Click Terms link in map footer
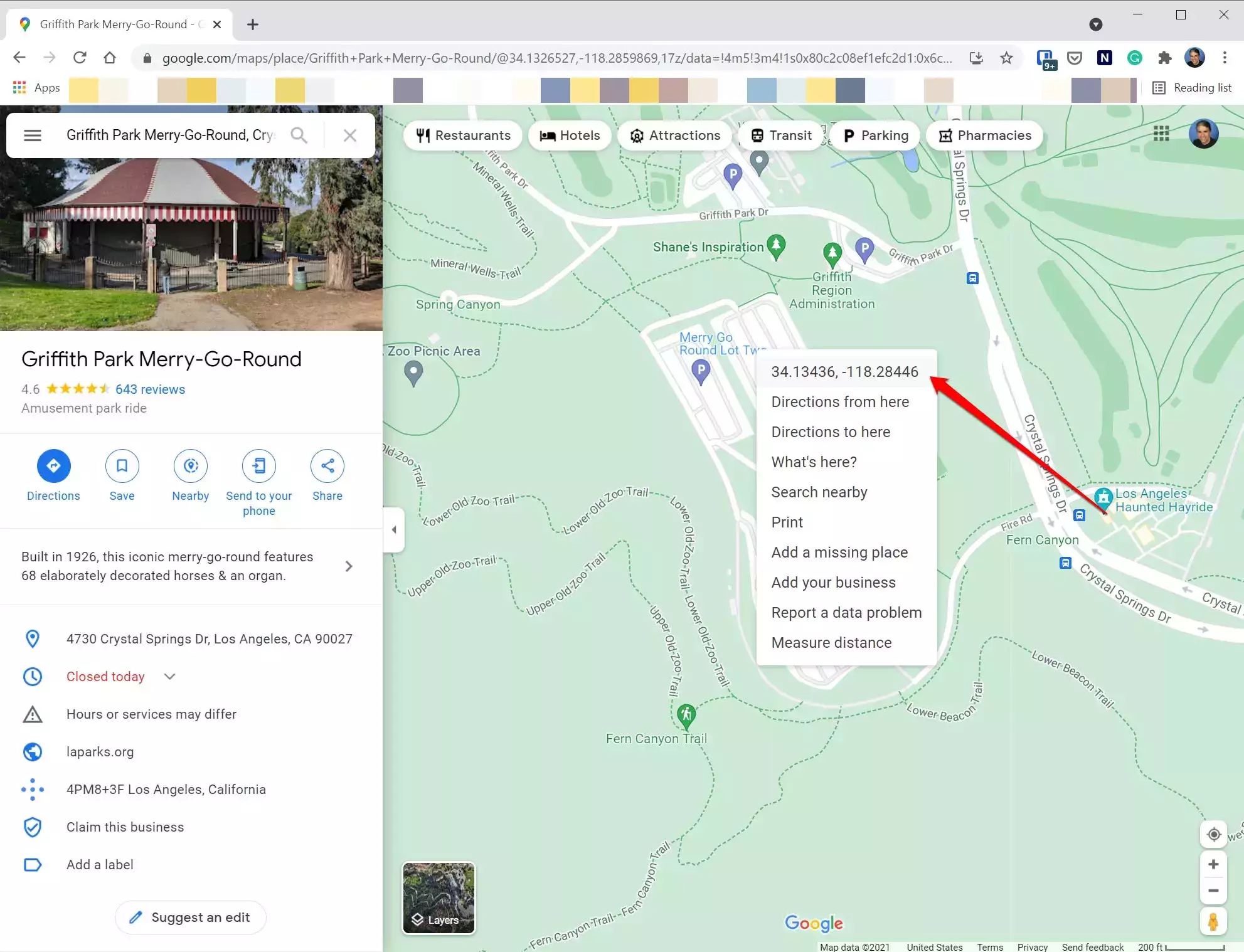The image size is (1244, 952). click(989, 947)
